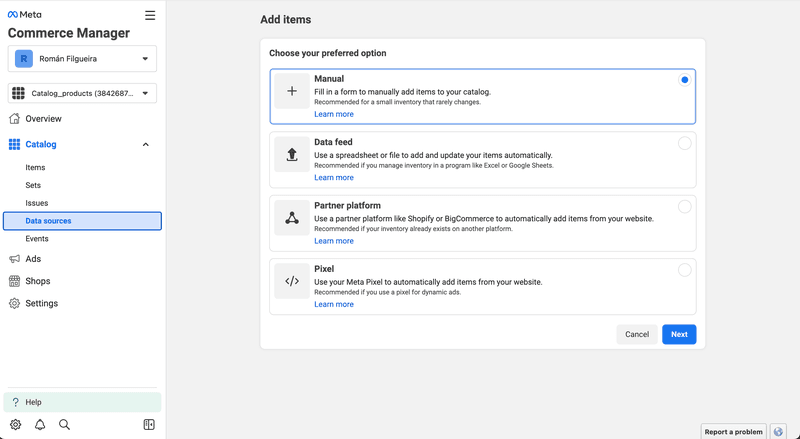800x439 pixels.
Task: Open Learn more link under Partner platform
Action: coord(334,241)
